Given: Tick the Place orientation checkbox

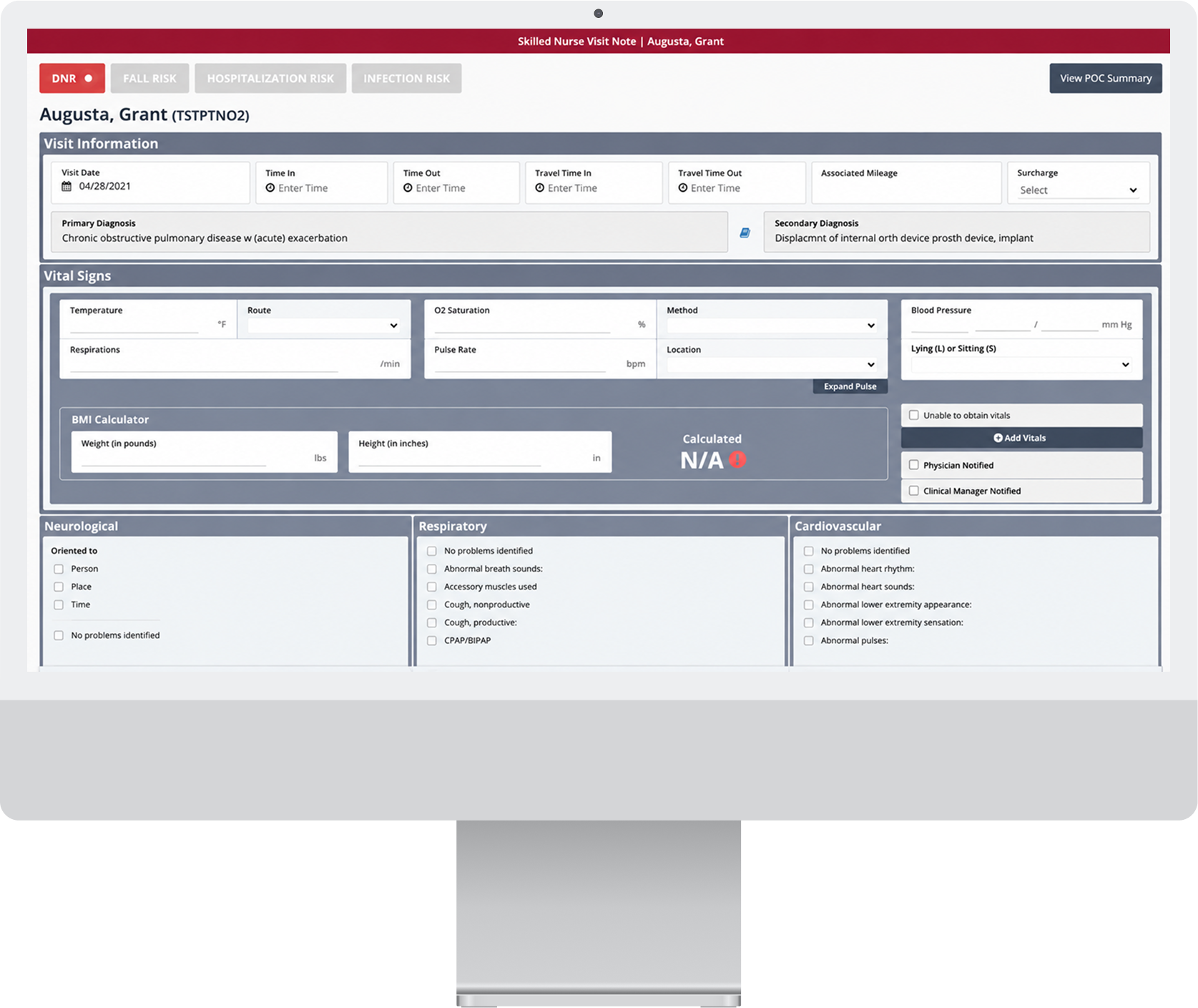Looking at the screenshot, I should point(59,587).
